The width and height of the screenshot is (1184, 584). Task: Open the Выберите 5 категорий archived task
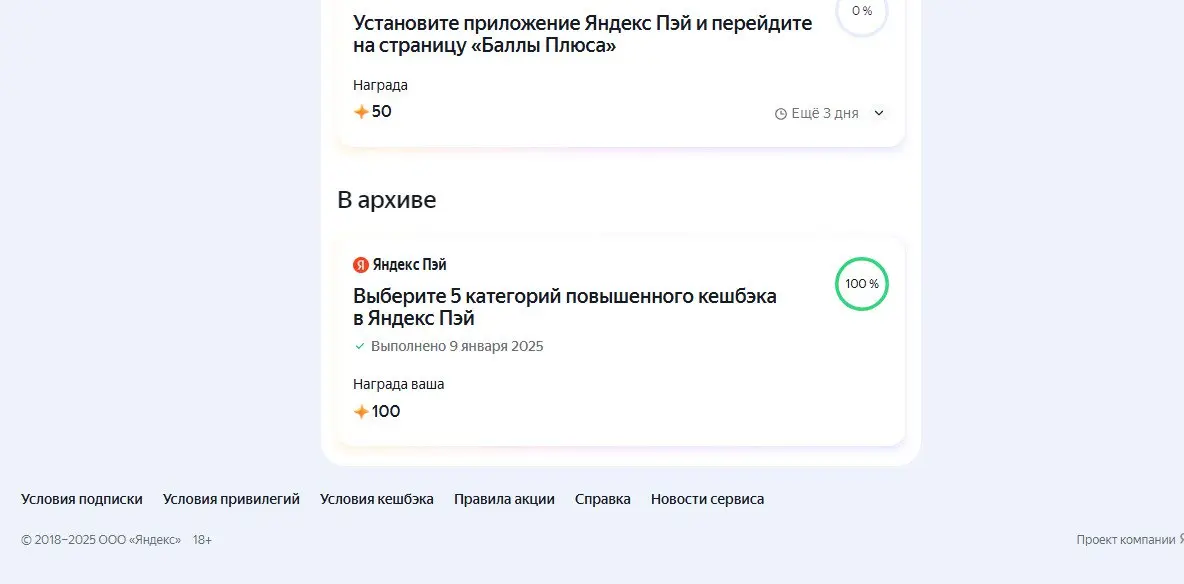tap(565, 307)
